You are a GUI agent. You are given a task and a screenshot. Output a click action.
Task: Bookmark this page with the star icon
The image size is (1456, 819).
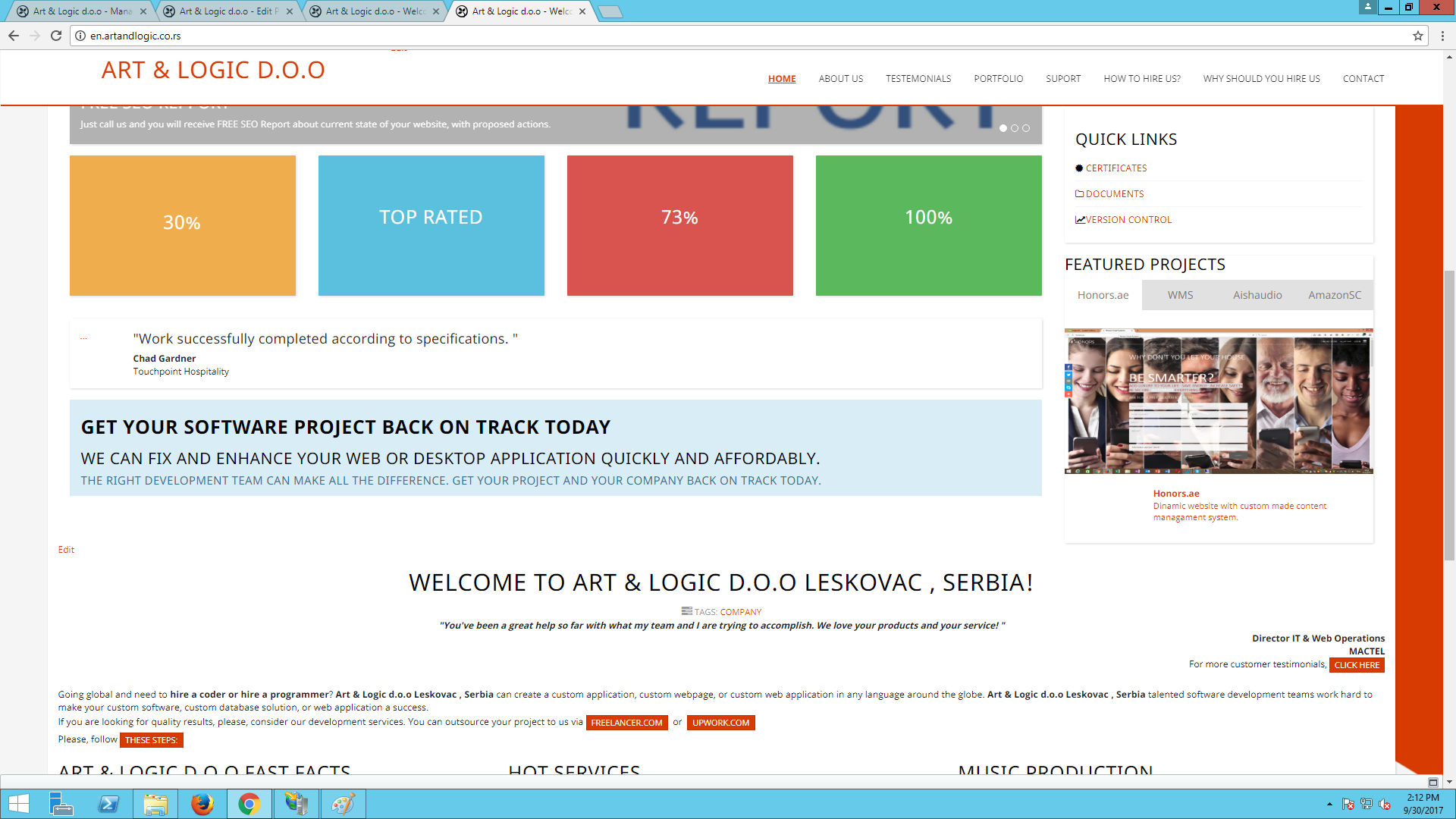1417,36
